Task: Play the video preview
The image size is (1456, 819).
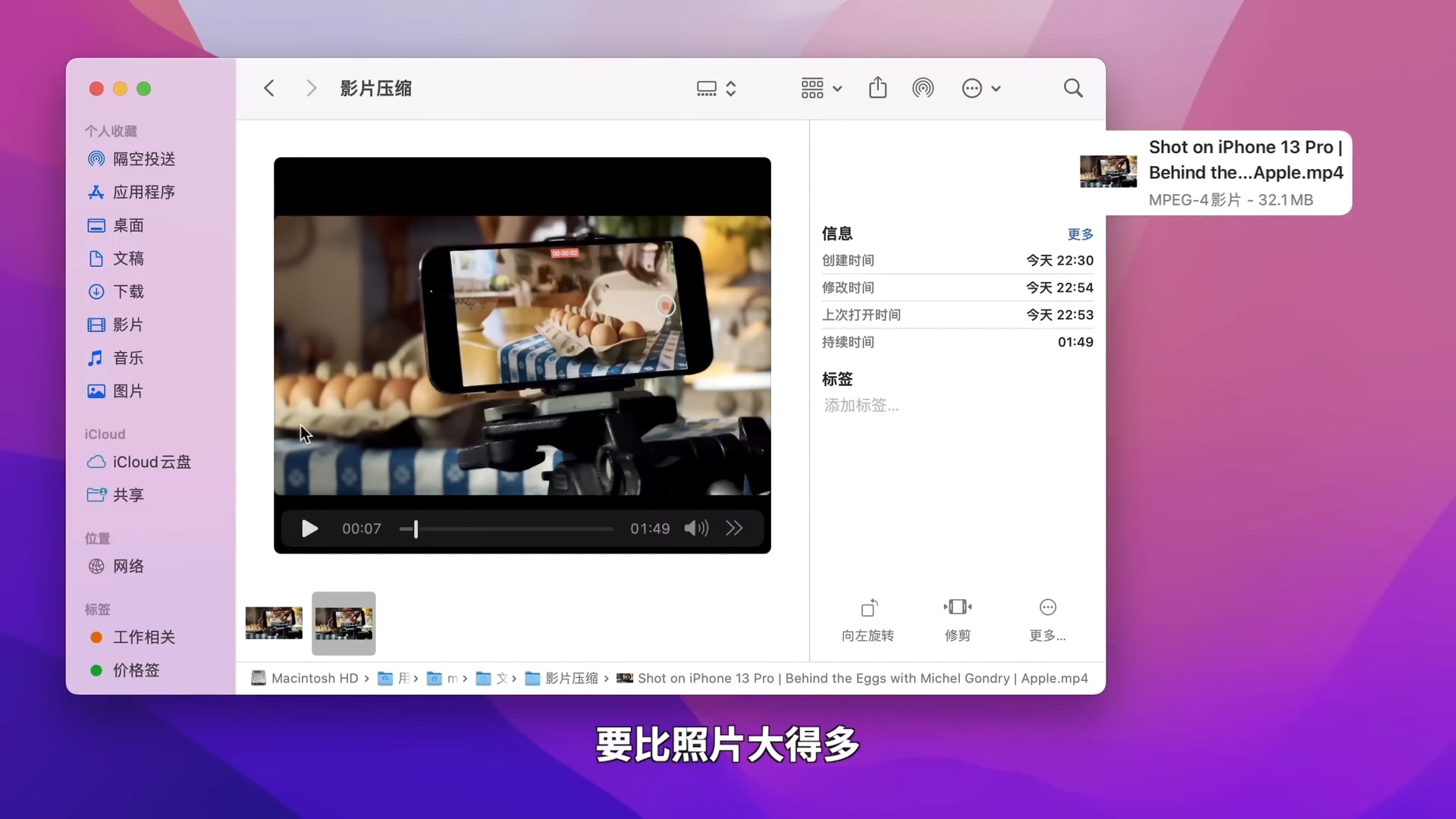Action: pyautogui.click(x=309, y=529)
